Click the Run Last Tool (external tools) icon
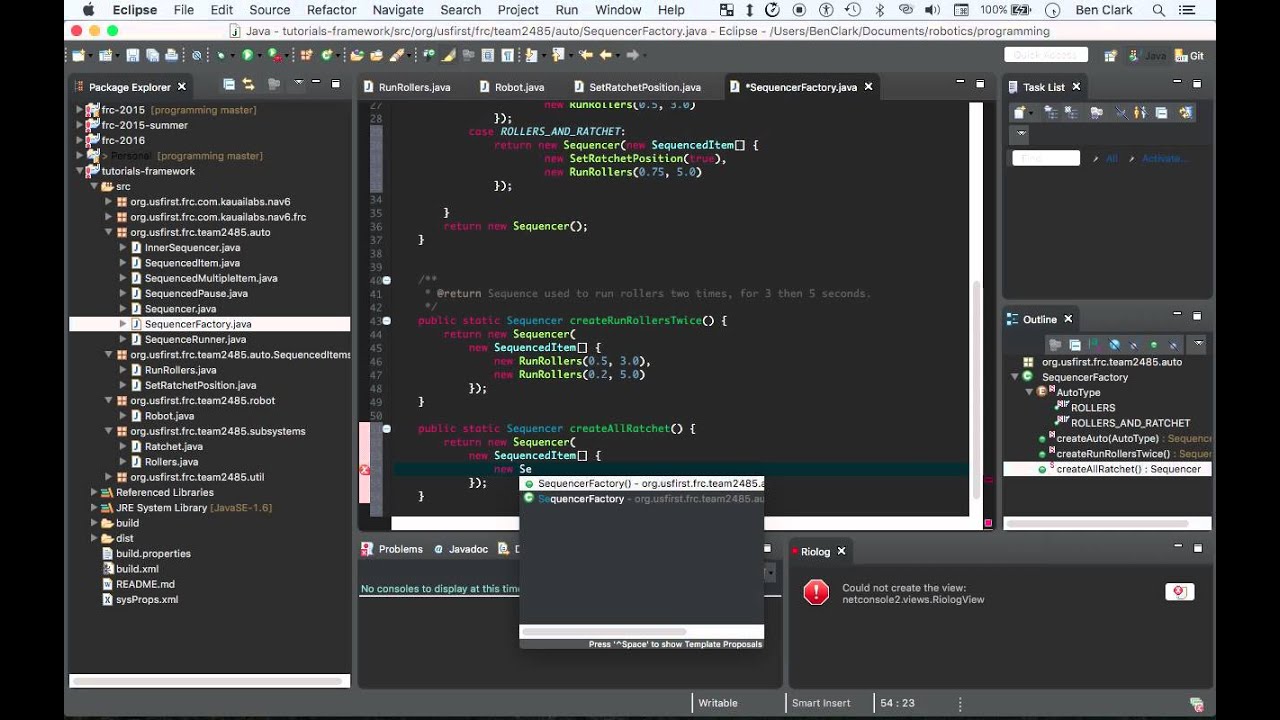 pyautogui.click(x=275, y=55)
